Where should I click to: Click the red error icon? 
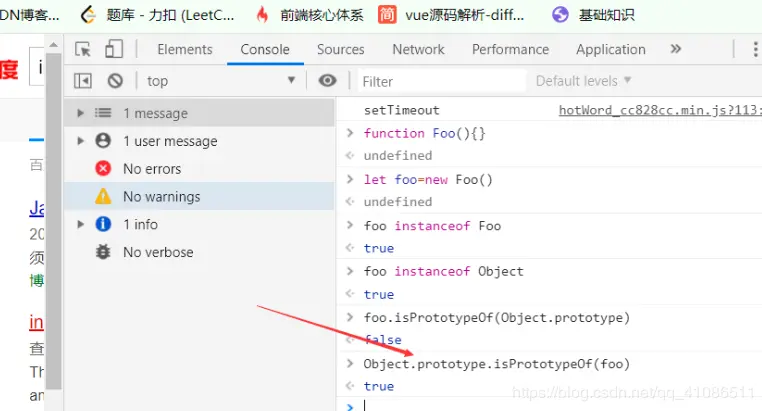pos(103,168)
